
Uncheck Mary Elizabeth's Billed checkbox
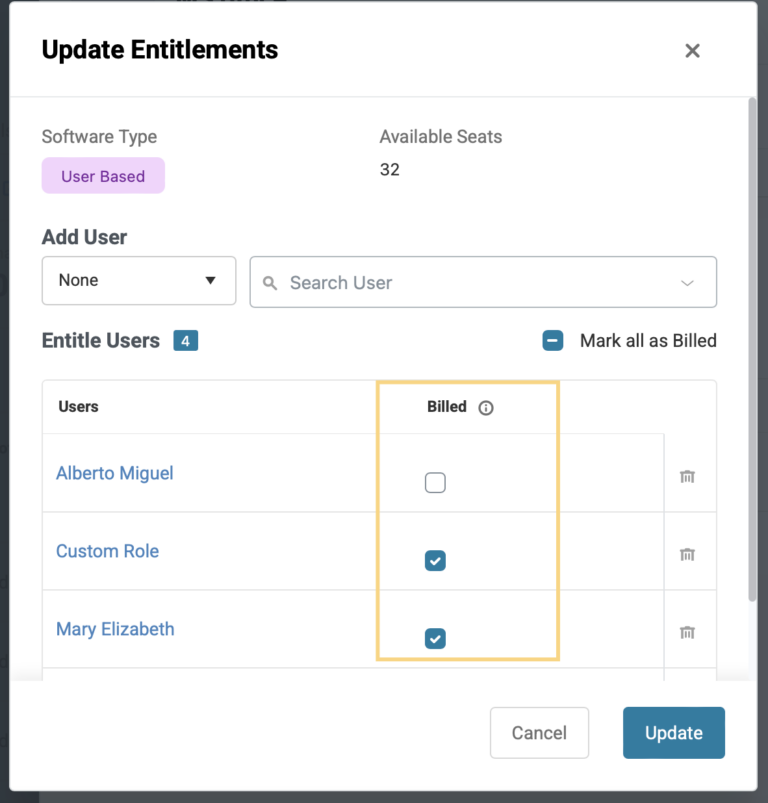(x=435, y=638)
